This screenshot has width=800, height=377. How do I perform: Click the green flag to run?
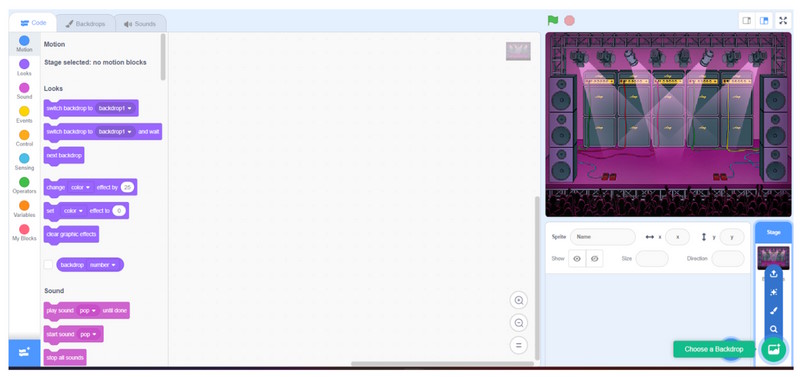click(553, 20)
